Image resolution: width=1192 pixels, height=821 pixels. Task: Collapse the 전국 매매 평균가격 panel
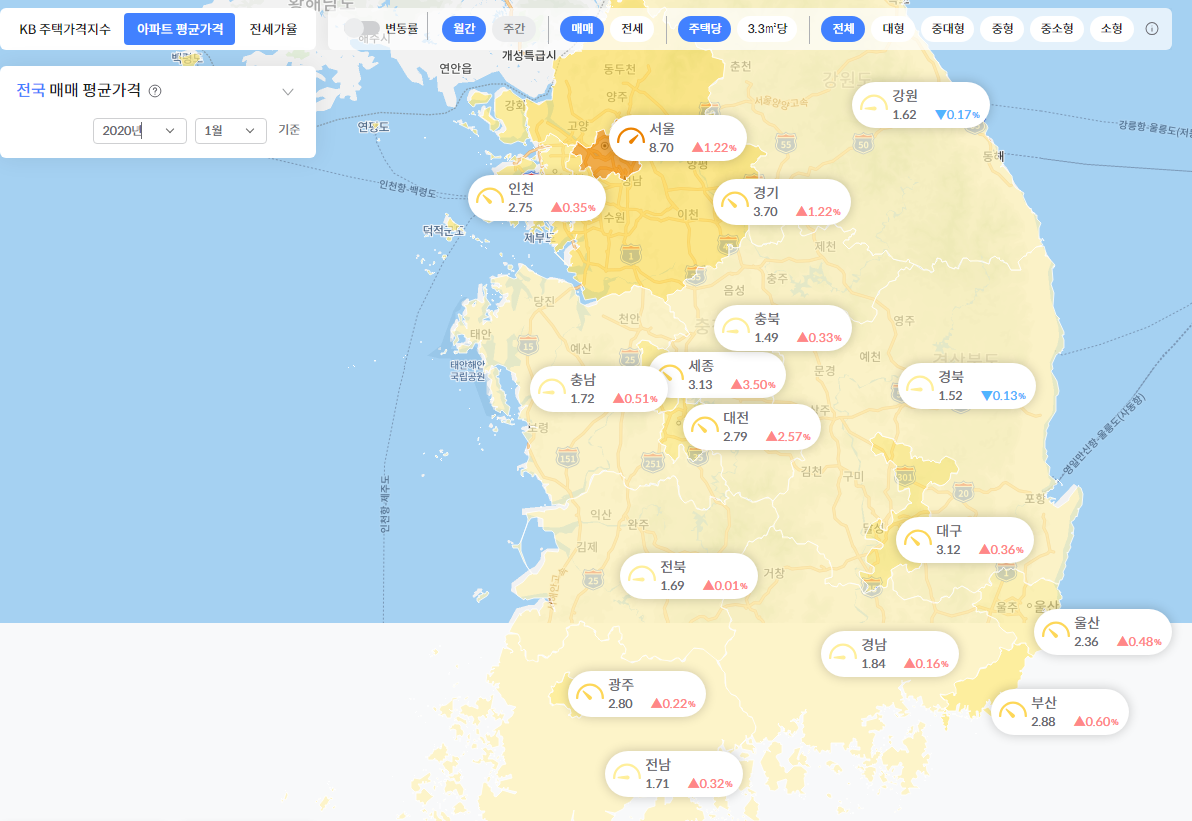click(288, 92)
